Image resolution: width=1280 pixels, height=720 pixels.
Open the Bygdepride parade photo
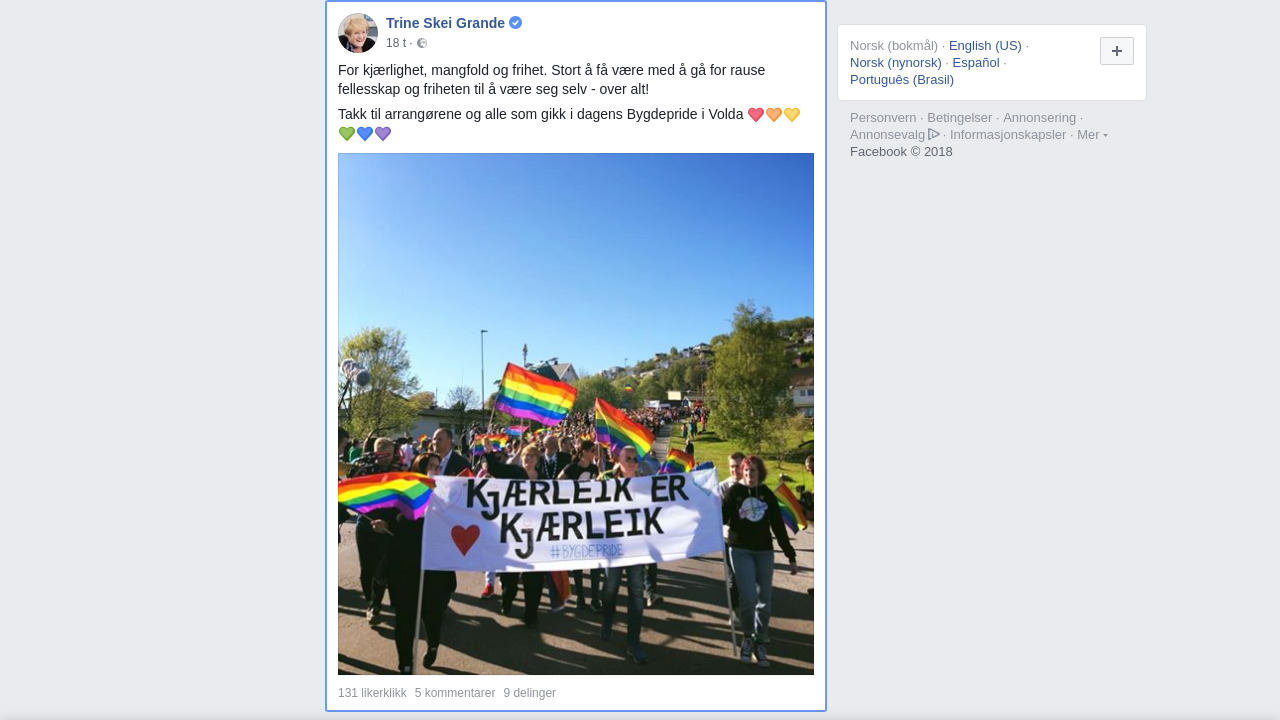tap(576, 414)
